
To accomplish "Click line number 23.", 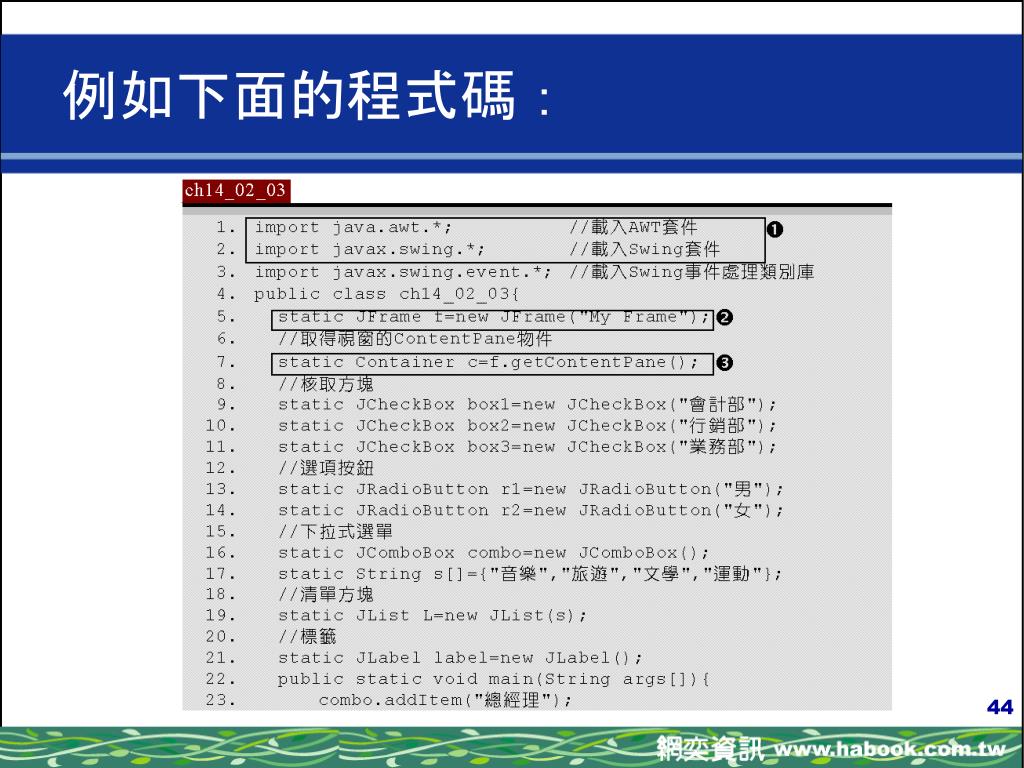I will [x=221, y=700].
